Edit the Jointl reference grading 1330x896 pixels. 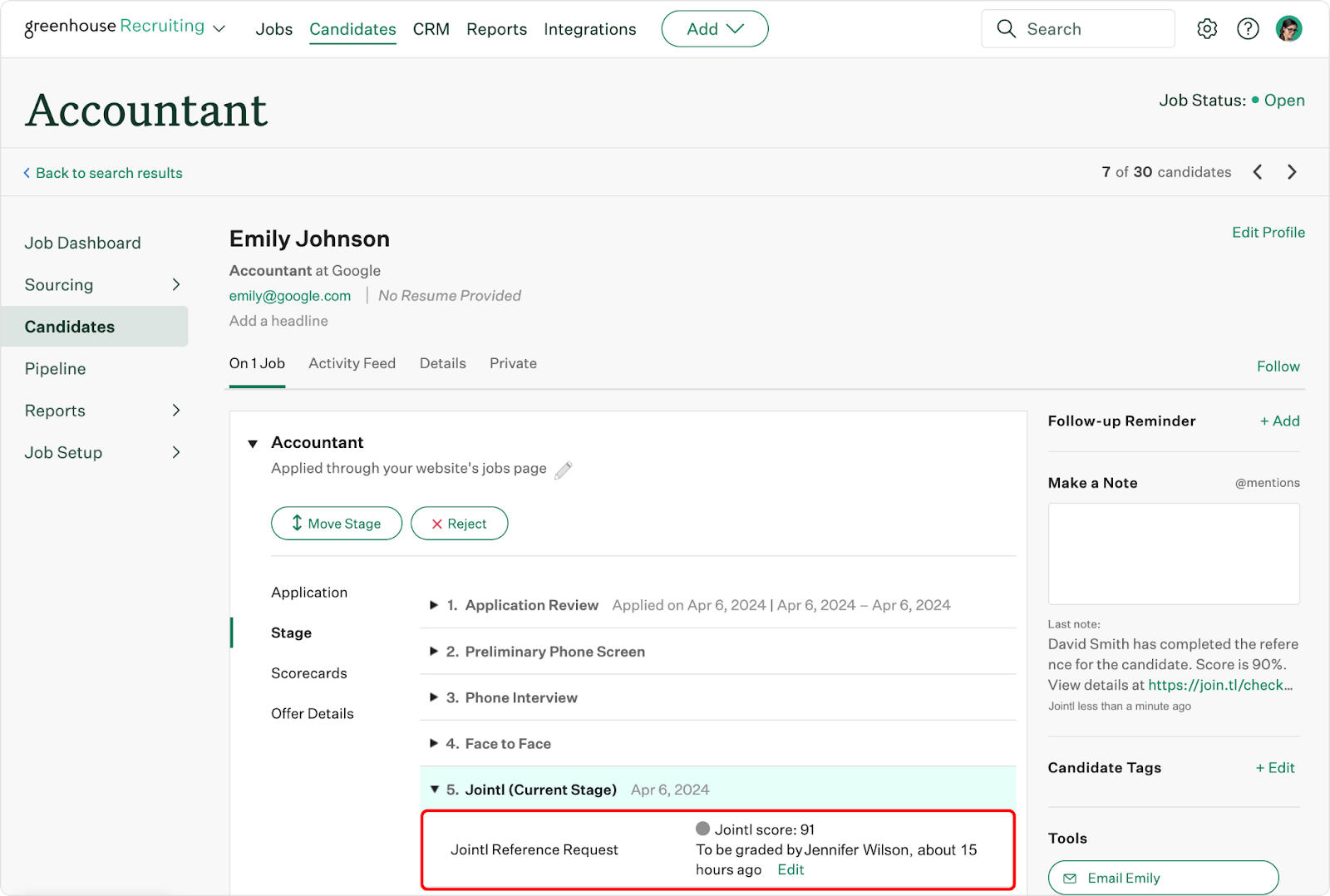click(x=791, y=869)
